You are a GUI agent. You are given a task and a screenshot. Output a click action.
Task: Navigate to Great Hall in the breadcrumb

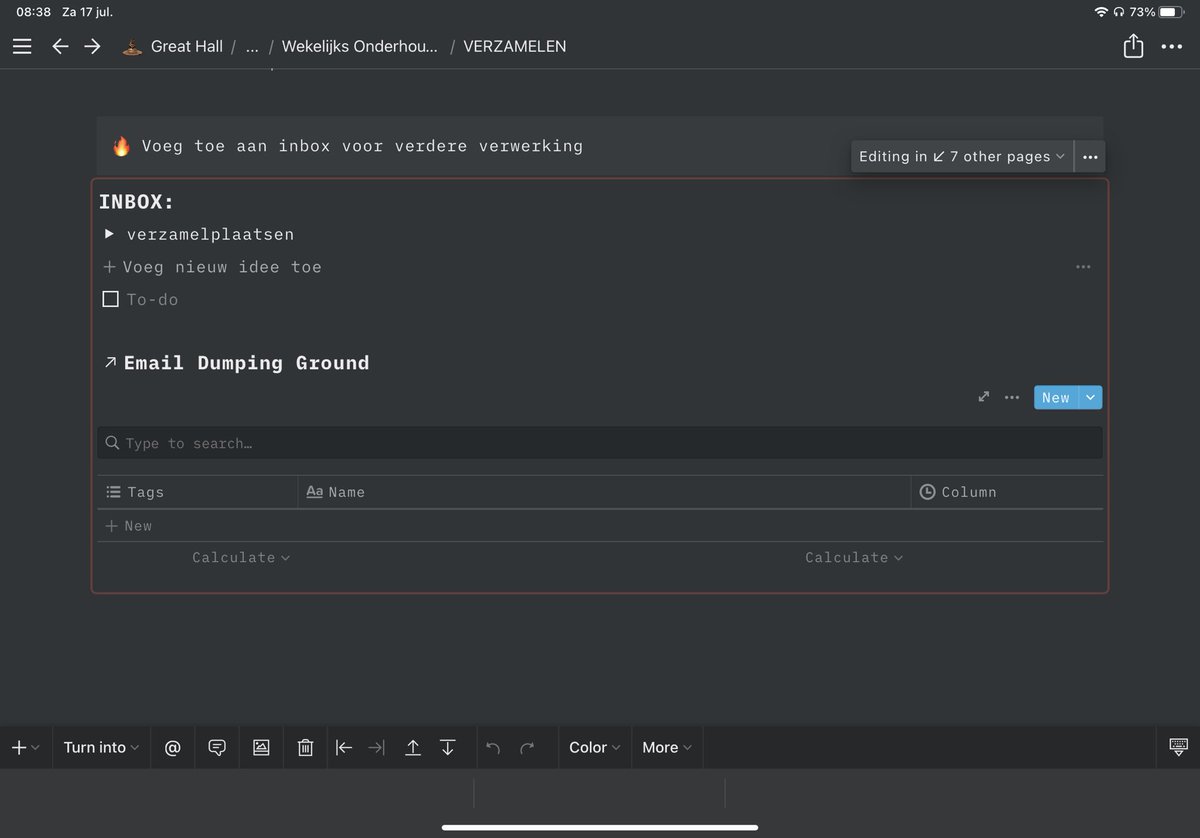tap(186, 46)
